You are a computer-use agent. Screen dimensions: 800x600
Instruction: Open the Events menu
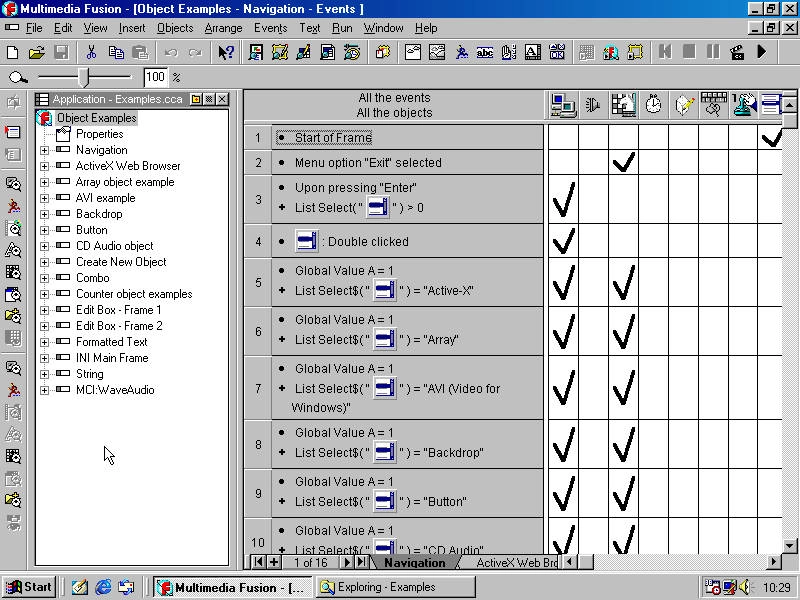pos(270,28)
